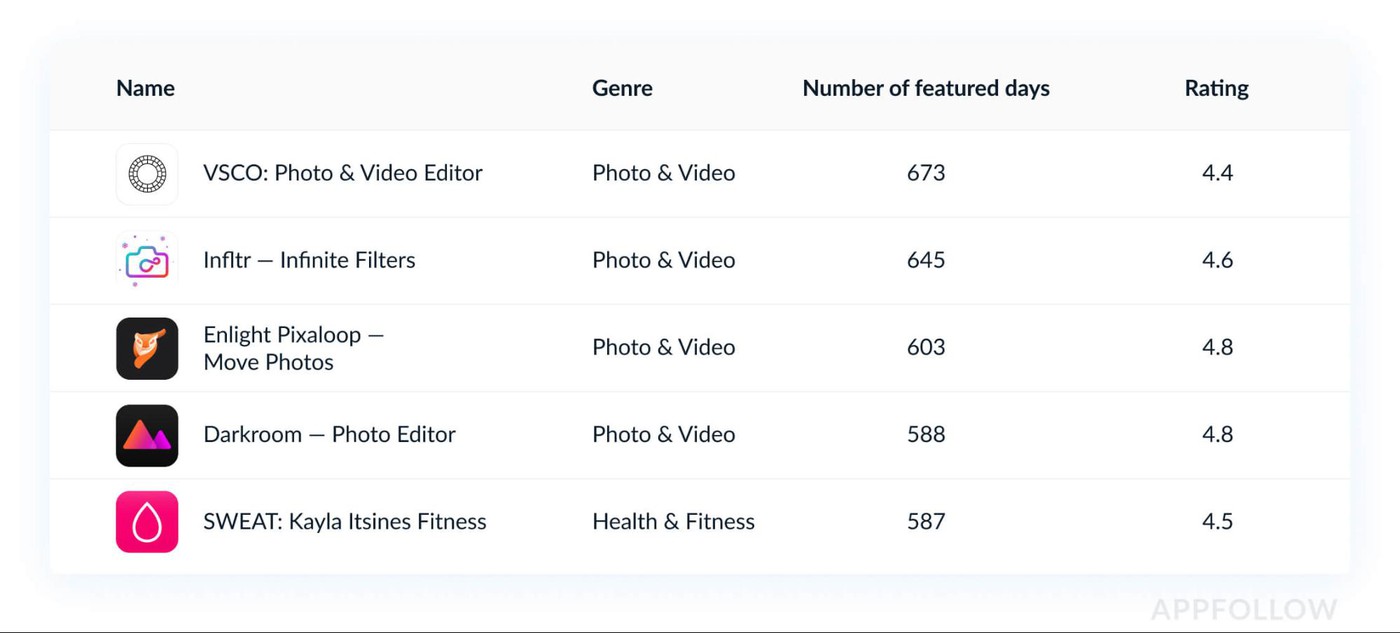1400x633 pixels.
Task: Select Enlight Pixaloop — Move Photos name
Action: point(293,348)
